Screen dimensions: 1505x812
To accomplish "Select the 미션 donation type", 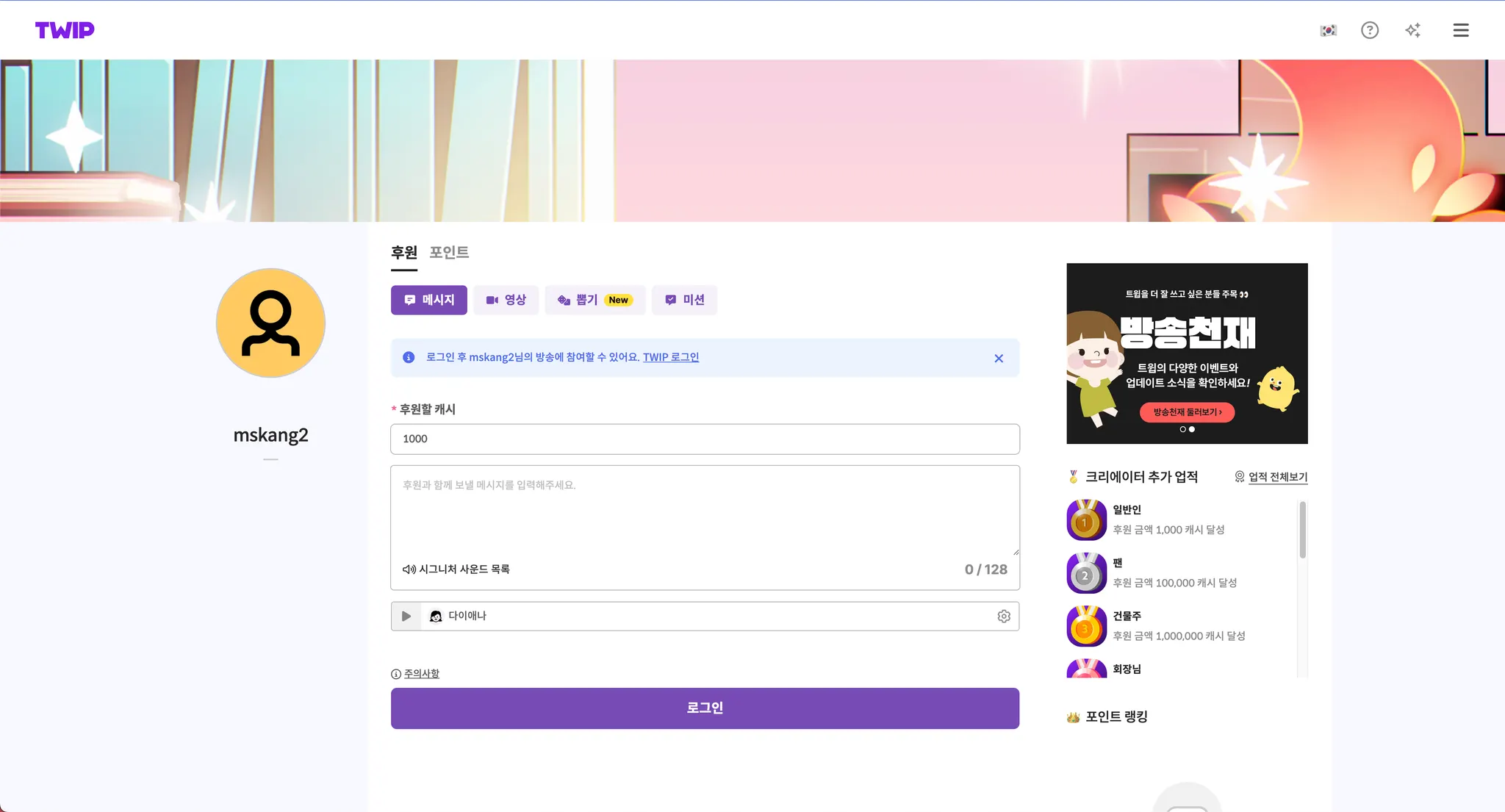I will 684,300.
